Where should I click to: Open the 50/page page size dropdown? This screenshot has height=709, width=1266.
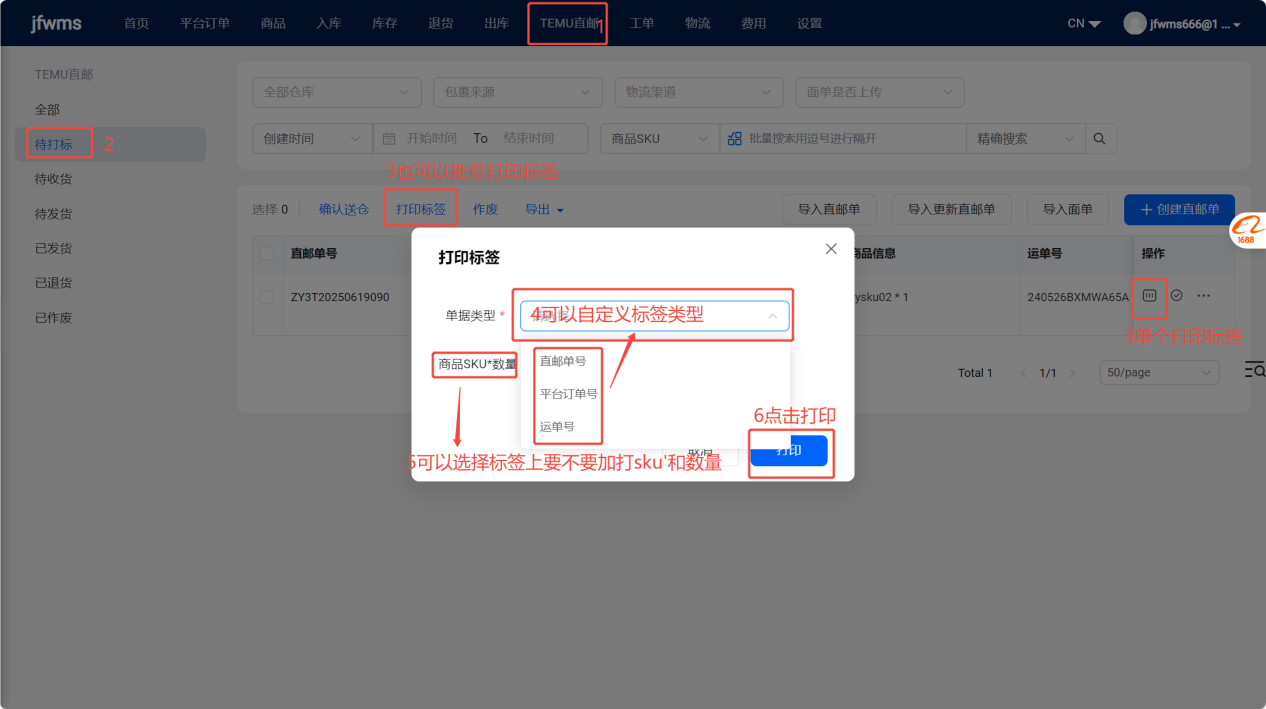pos(1159,373)
